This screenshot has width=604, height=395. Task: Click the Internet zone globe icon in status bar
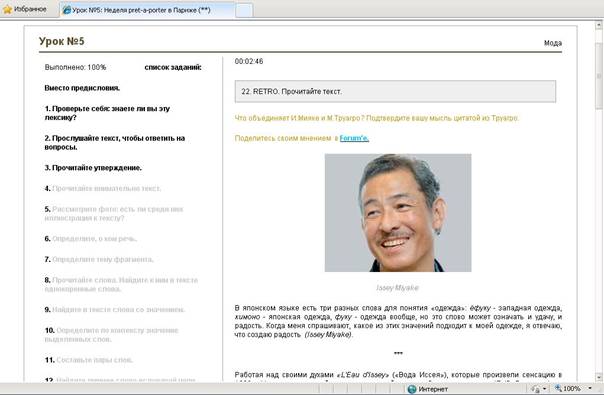[x=412, y=389]
